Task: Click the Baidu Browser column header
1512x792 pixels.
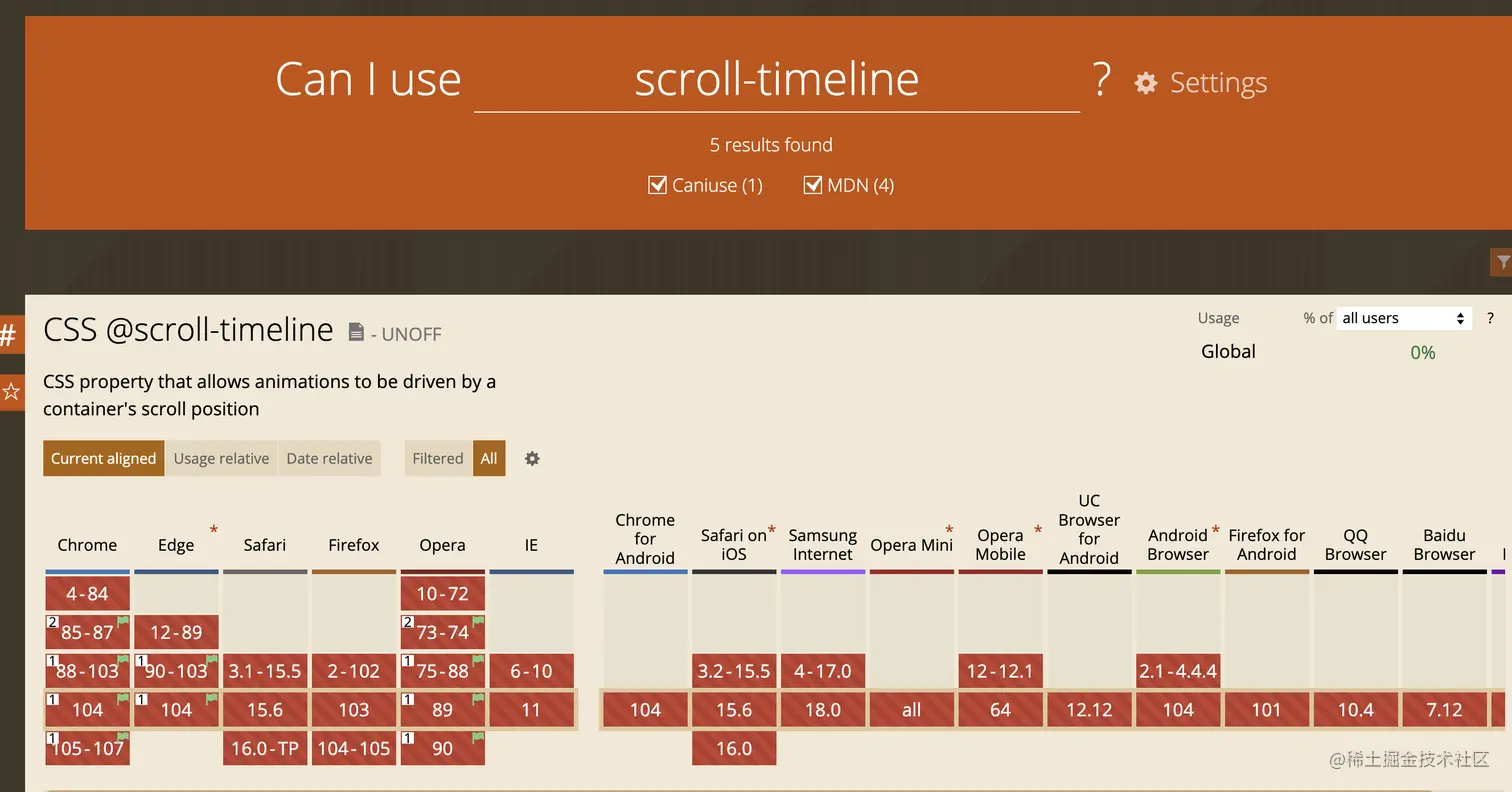Action: click(x=1445, y=545)
